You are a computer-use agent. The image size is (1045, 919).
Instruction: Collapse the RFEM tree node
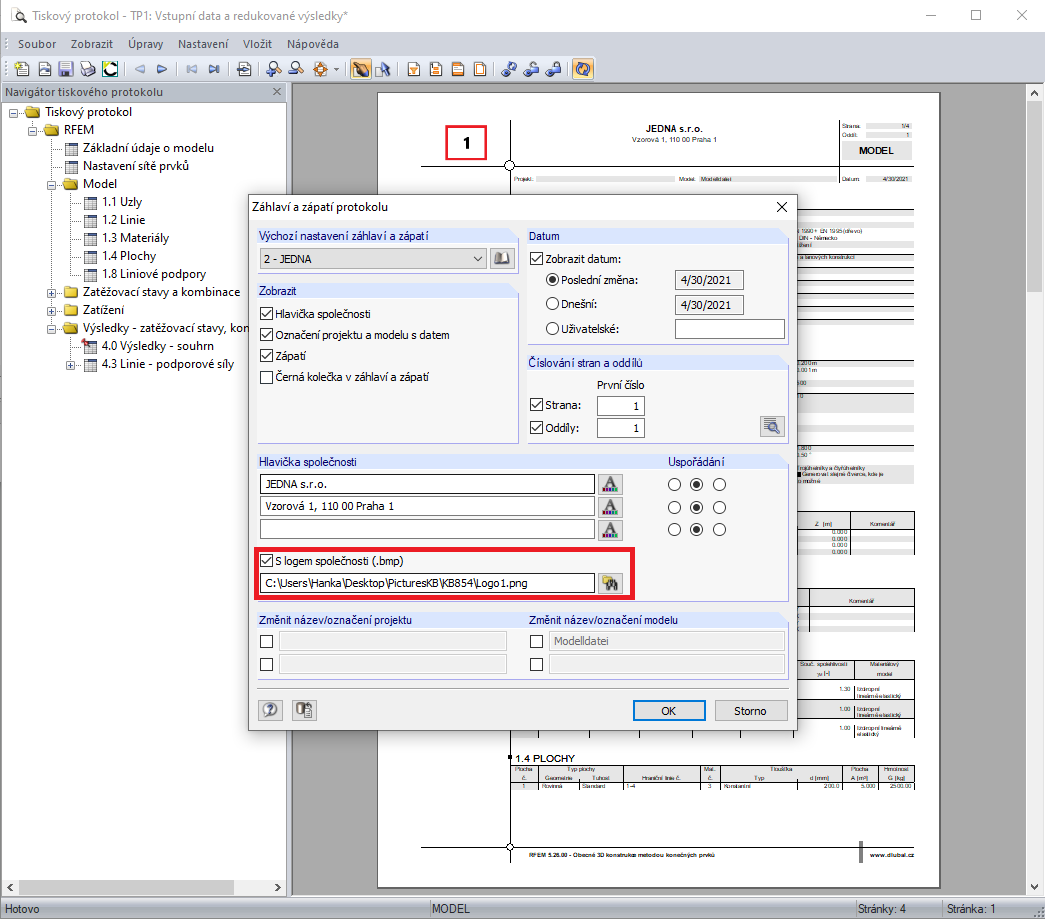coord(32,131)
